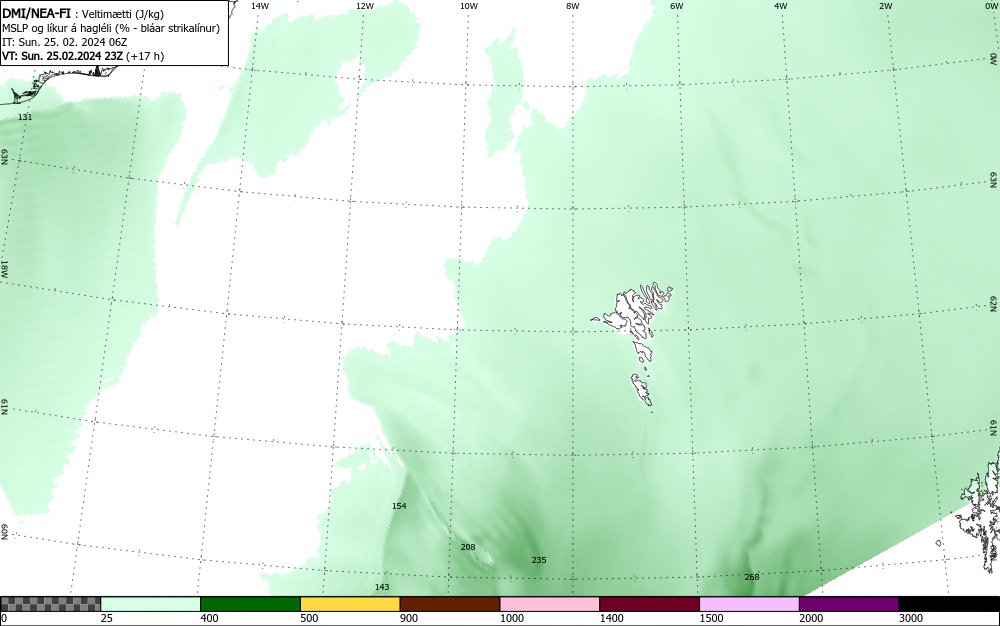Click the 4W longitude label
Image resolution: width=1000 pixels, height=626 pixels.
click(x=781, y=6)
